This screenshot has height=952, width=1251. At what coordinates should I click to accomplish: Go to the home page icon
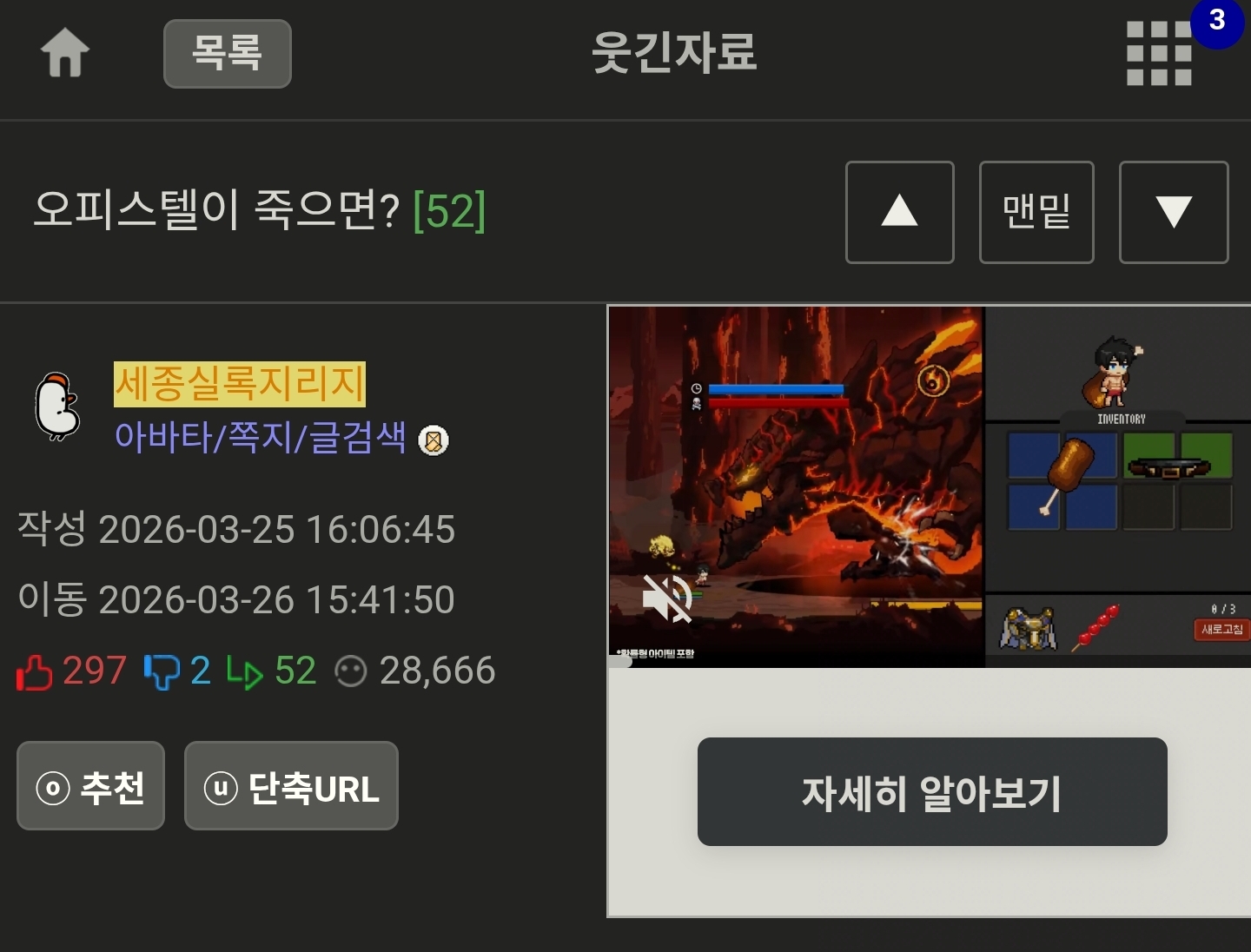coord(65,53)
